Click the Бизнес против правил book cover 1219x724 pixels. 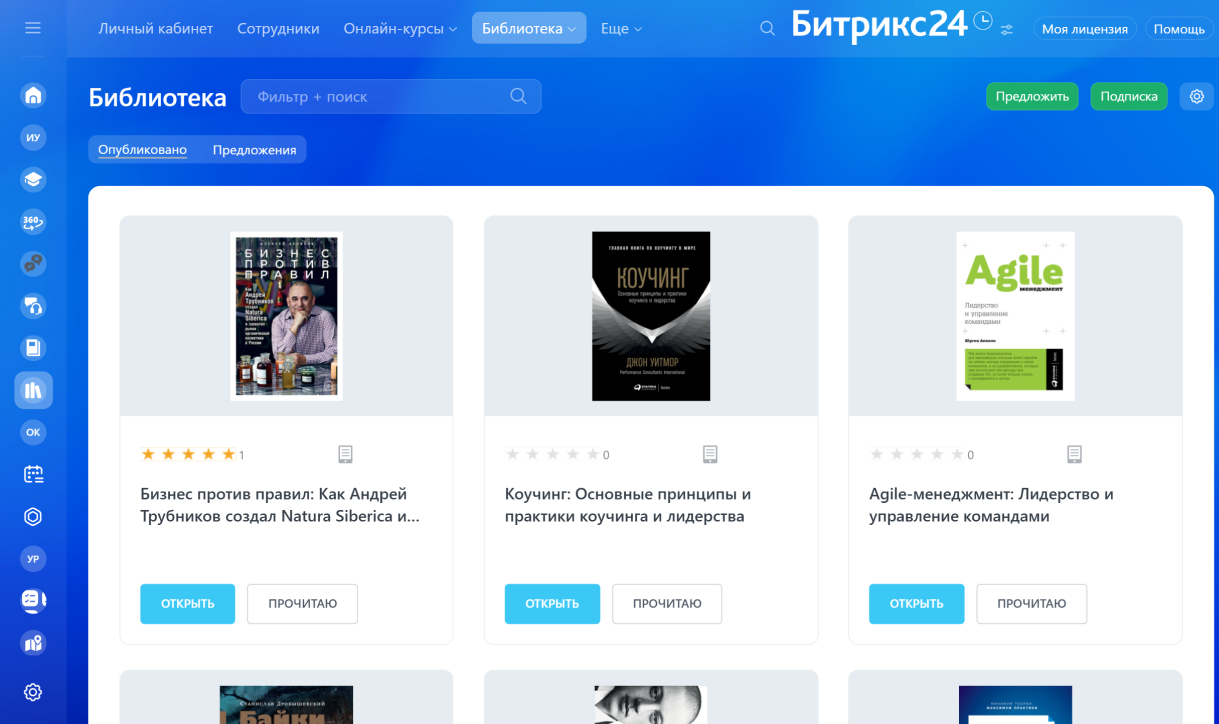point(287,316)
